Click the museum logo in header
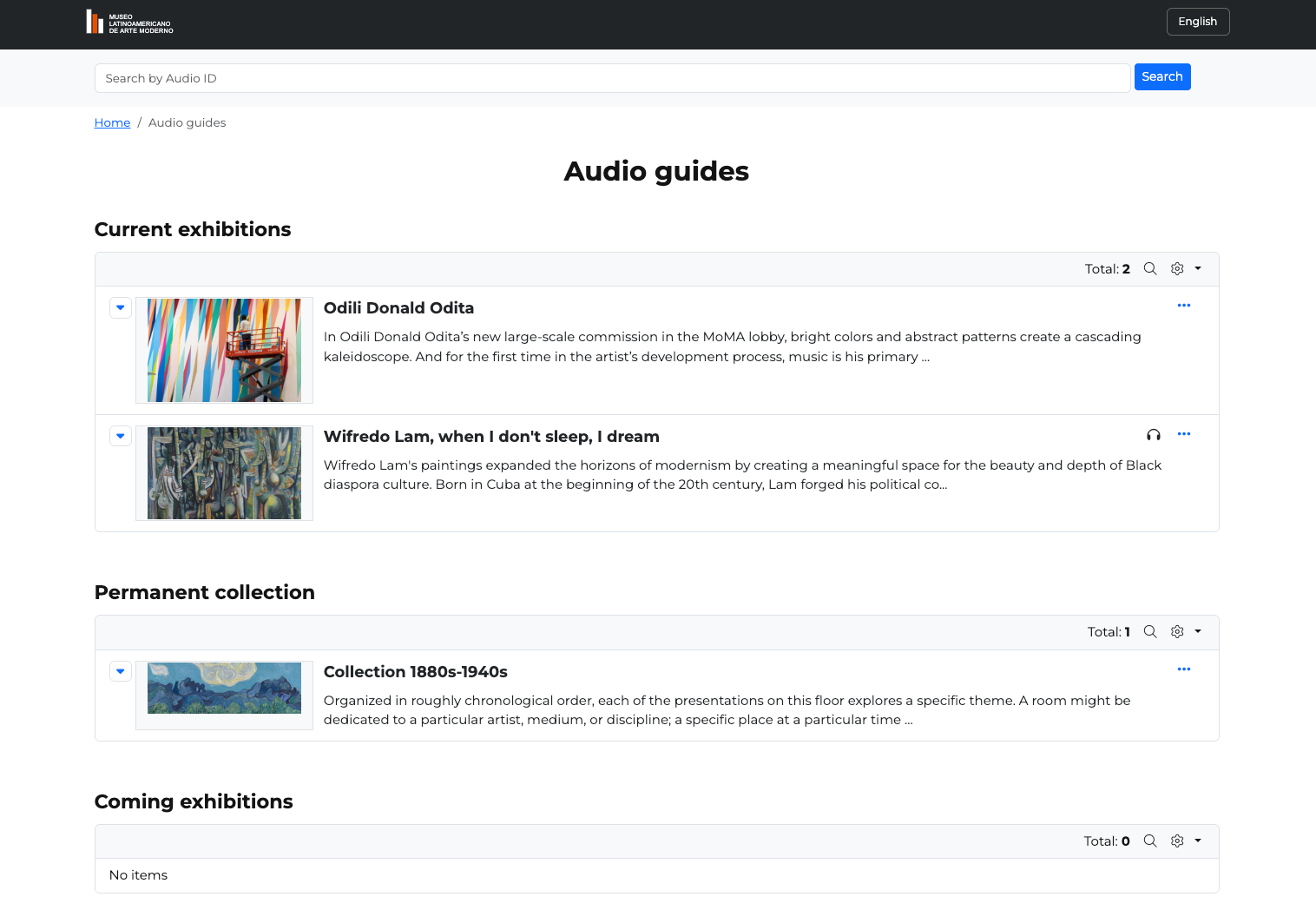1316x923 pixels. (129, 23)
